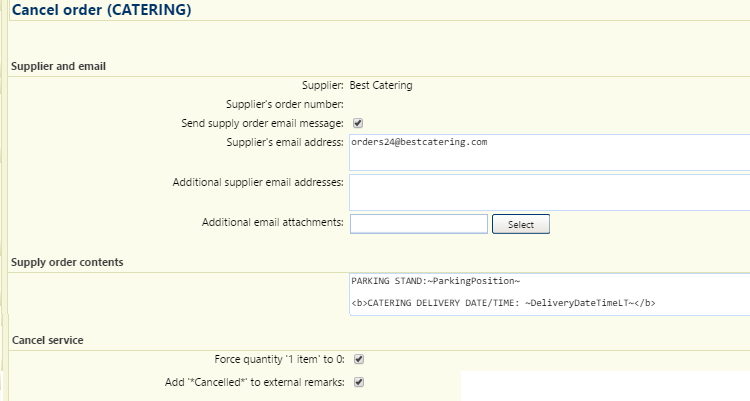Focus the Supplier's email address text box
This screenshot has width=750, height=401.
click(550, 153)
